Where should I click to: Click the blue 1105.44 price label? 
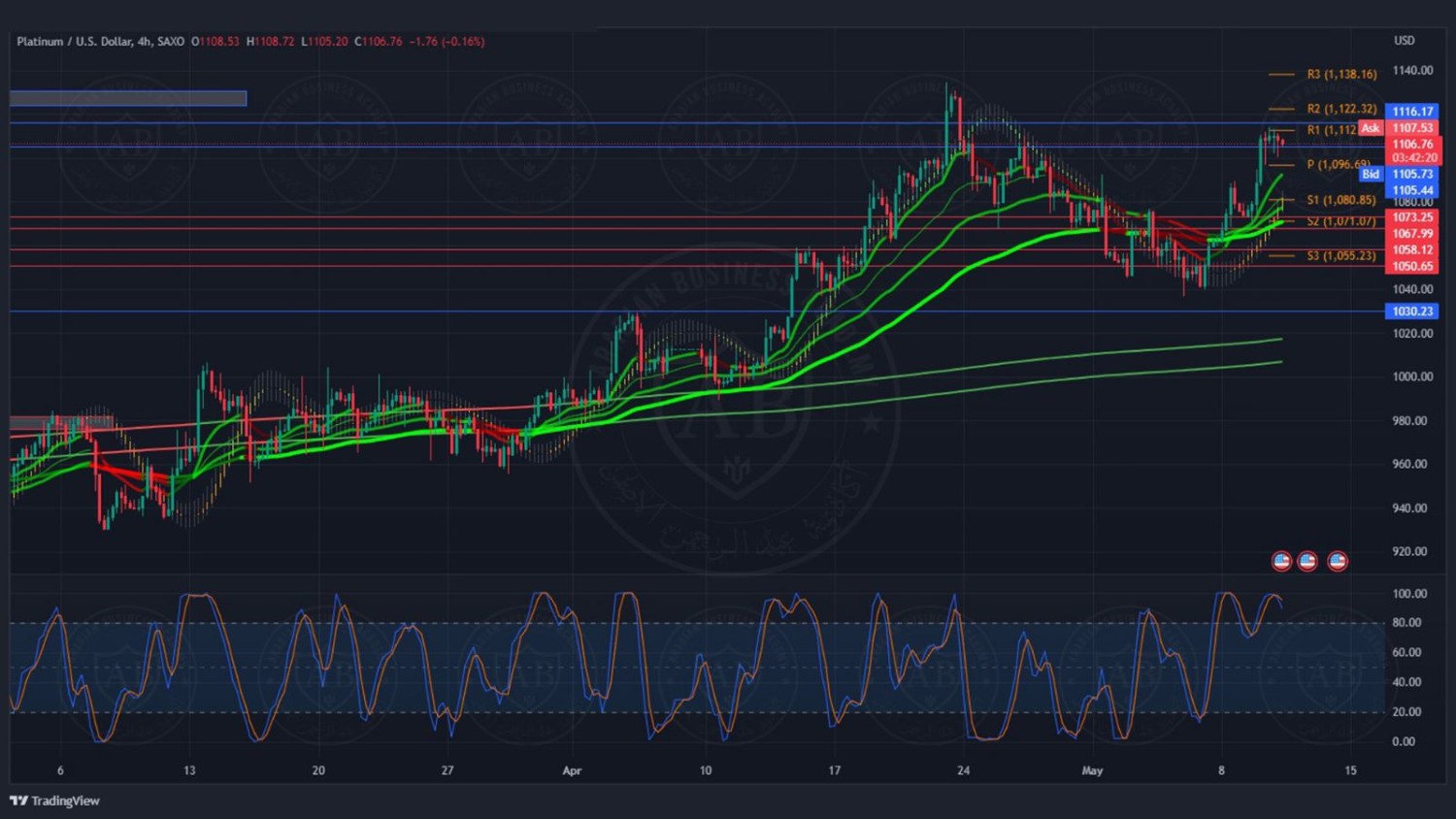pos(1412,191)
